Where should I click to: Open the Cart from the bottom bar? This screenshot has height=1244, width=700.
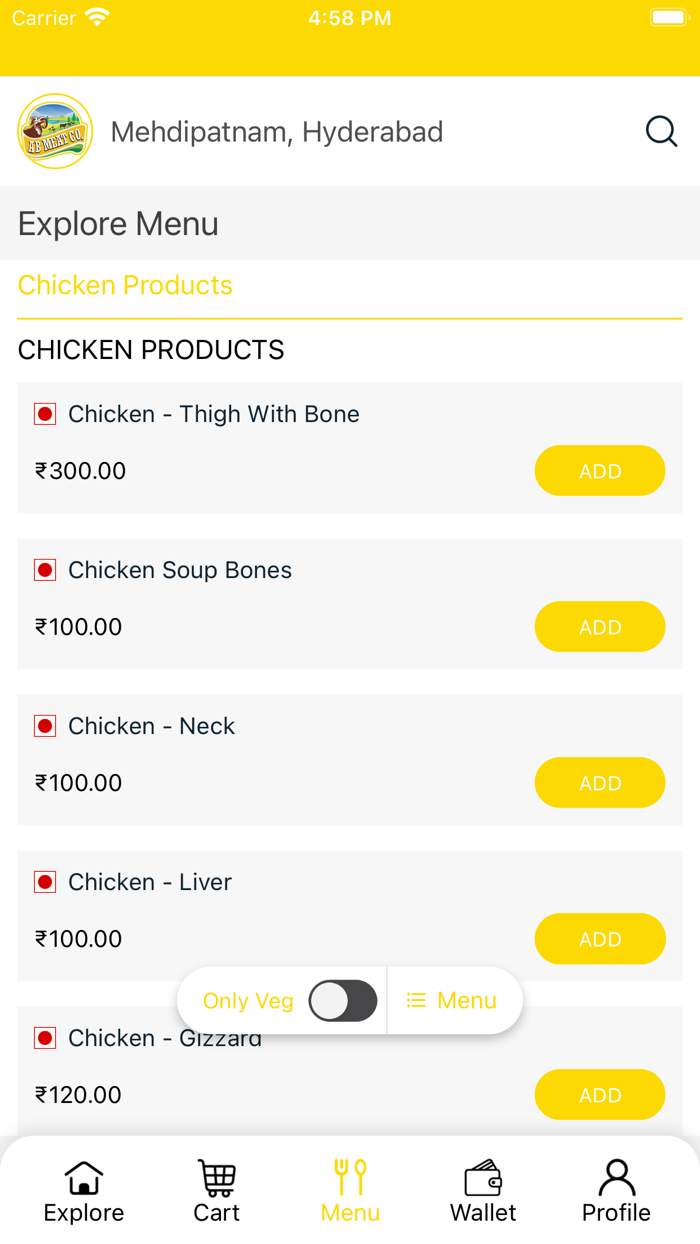click(216, 1188)
